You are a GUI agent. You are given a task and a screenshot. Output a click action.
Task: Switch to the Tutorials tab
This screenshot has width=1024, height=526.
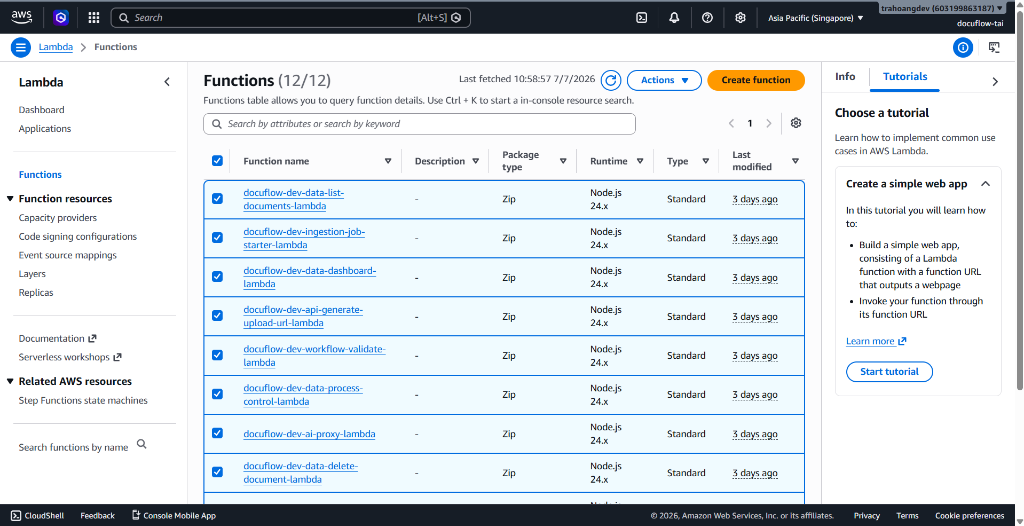pyautogui.click(x=905, y=77)
